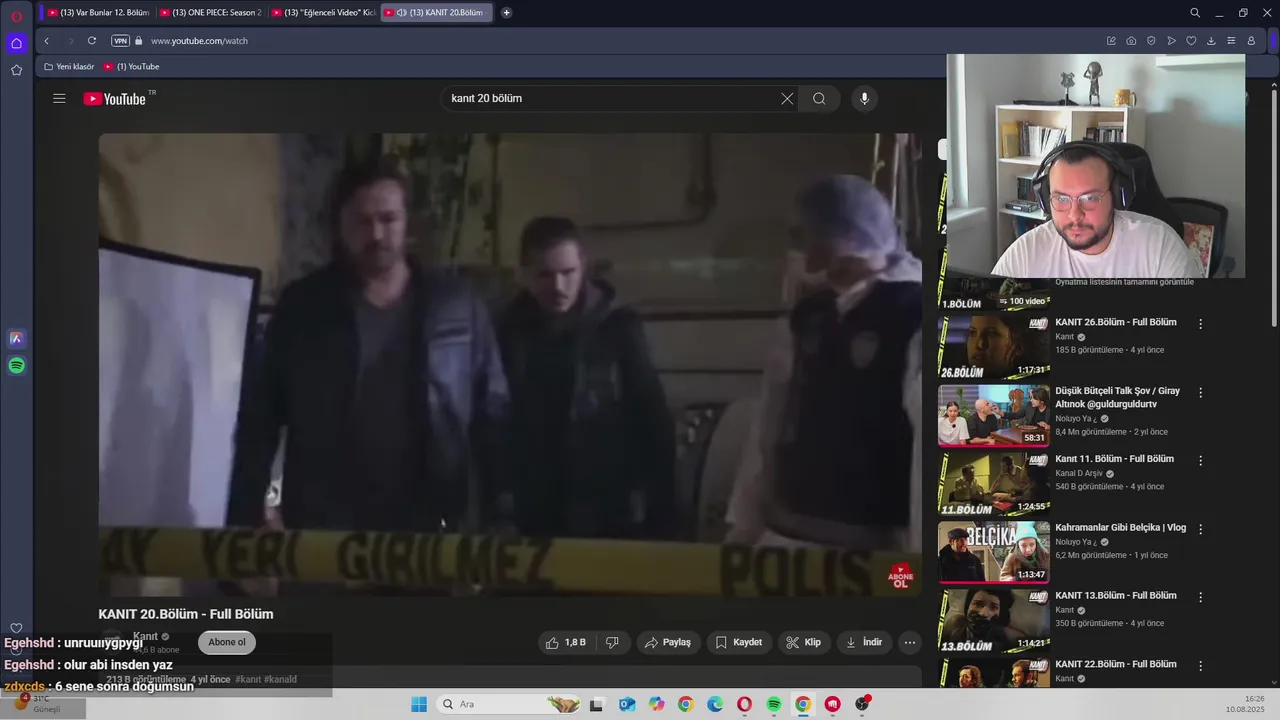Image resolution: width=1280 pixels, height=720 pixels.
Task: Switch to Var Bunlar 12. Bölüm tab
Action: (x=97, y=13)
